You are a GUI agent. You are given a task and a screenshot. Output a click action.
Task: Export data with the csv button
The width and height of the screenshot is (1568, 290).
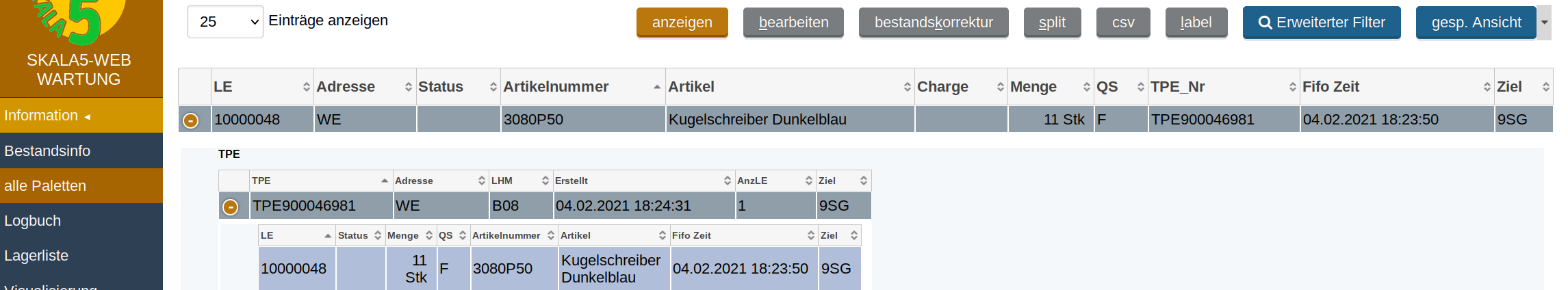1122,23
